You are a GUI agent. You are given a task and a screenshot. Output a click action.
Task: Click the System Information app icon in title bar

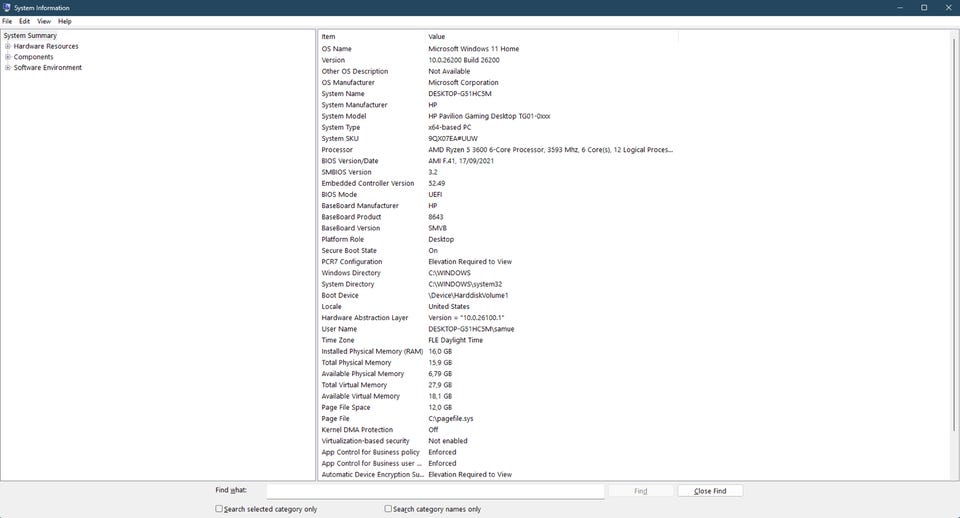click(x=7, y=8)
